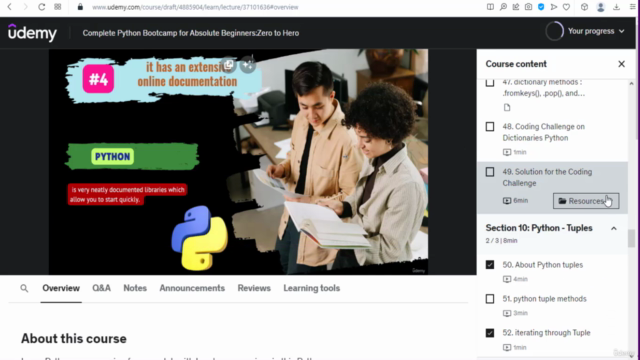Open the browser tab grid icon
The image size is (640, 360).
(58, 7)
